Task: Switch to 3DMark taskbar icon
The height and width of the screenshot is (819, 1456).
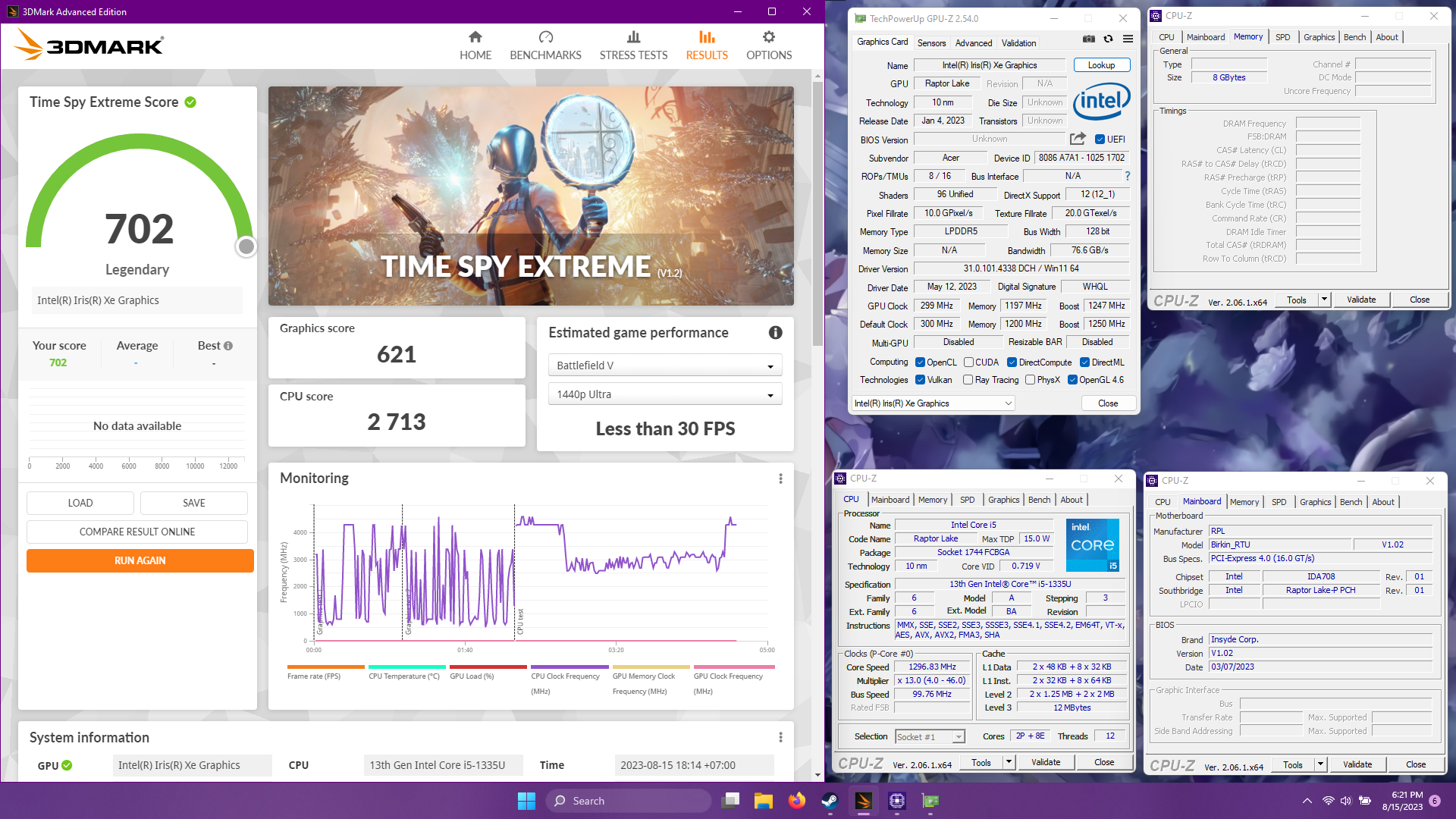Action: point(864,801)
